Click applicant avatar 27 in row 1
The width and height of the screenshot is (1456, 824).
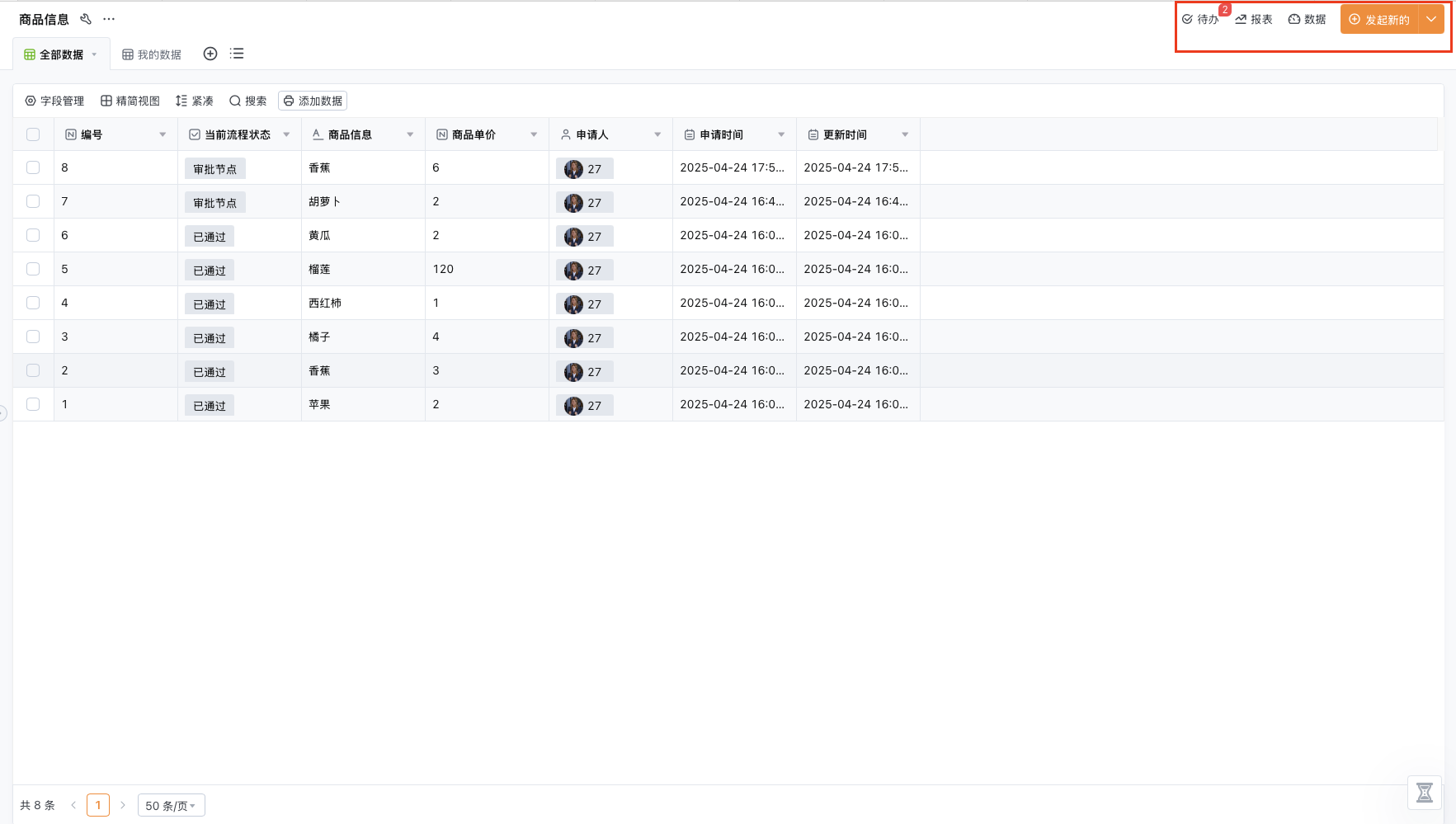pos(585,405)
